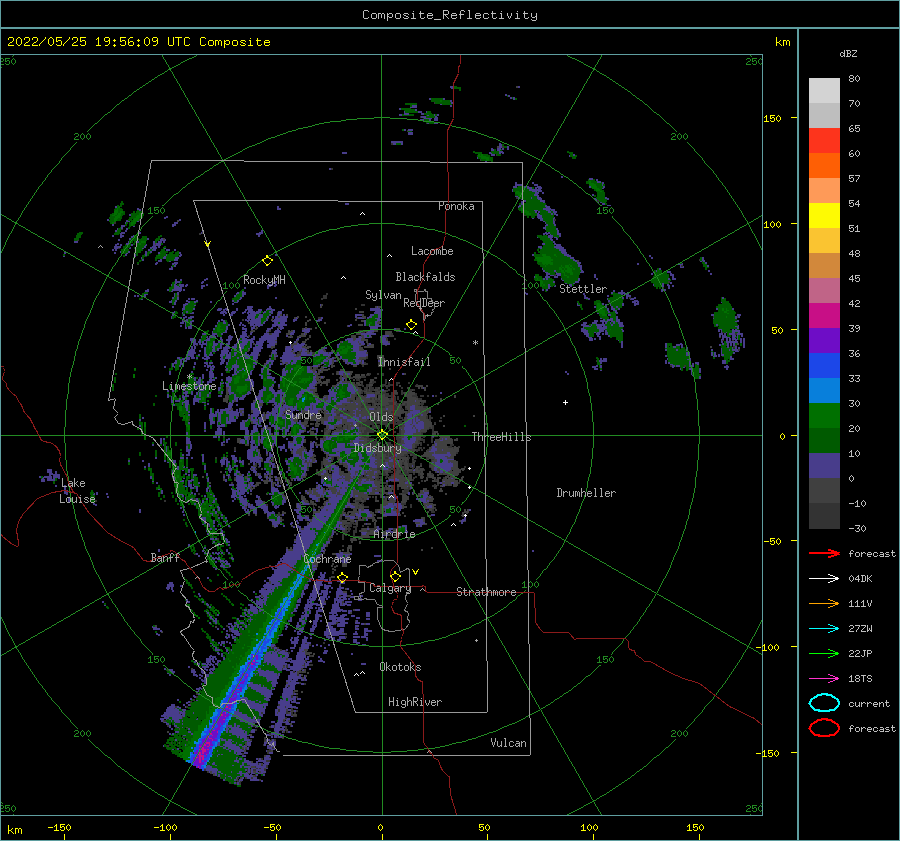900x841 pixels.
Task: Click the Vulcan label
Action: (509, 743)
